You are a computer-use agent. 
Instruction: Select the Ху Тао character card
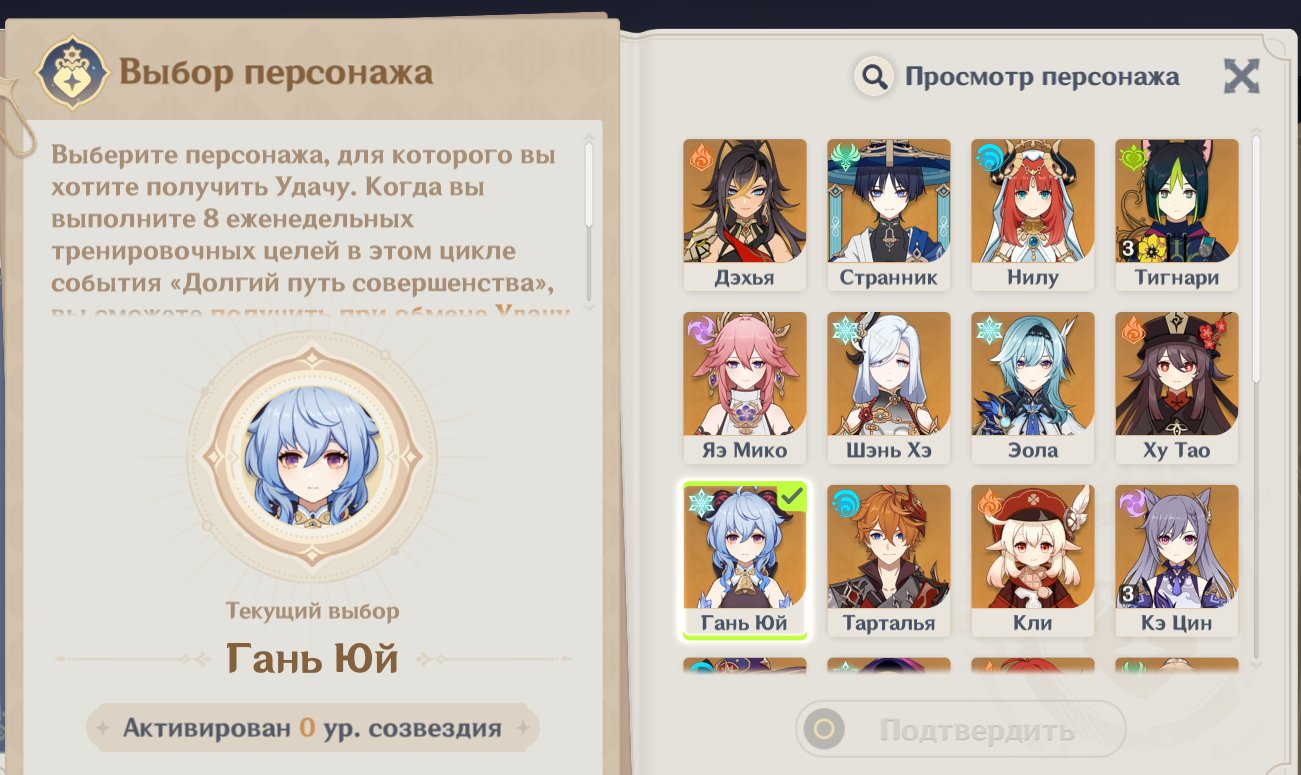click(1176, 388)
